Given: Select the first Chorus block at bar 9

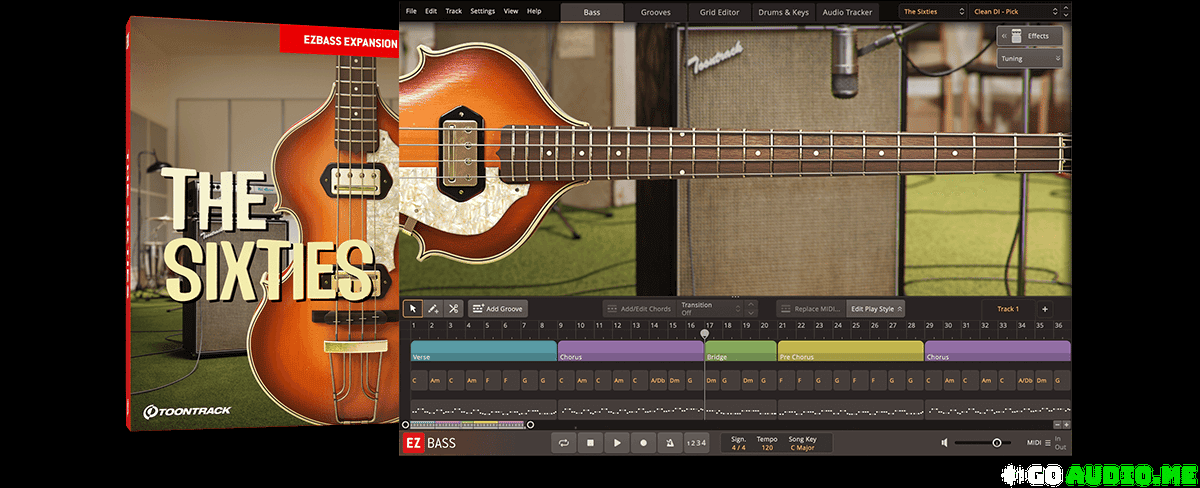Looking at the screenshot, I should pyautogui.click(x=631, y=351).
